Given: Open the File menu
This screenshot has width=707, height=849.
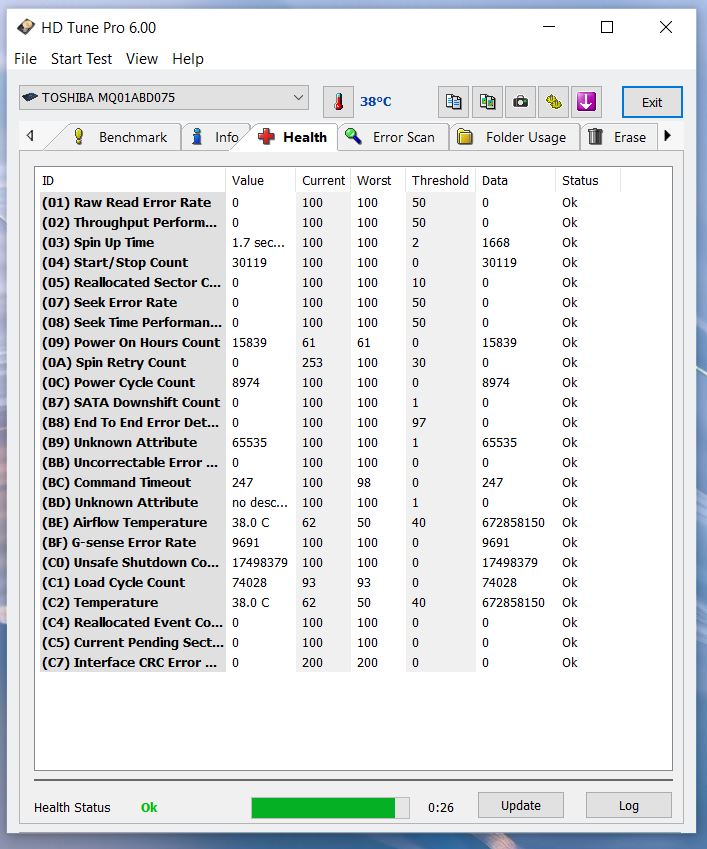Looking at the screenshot, I should 25,59.
